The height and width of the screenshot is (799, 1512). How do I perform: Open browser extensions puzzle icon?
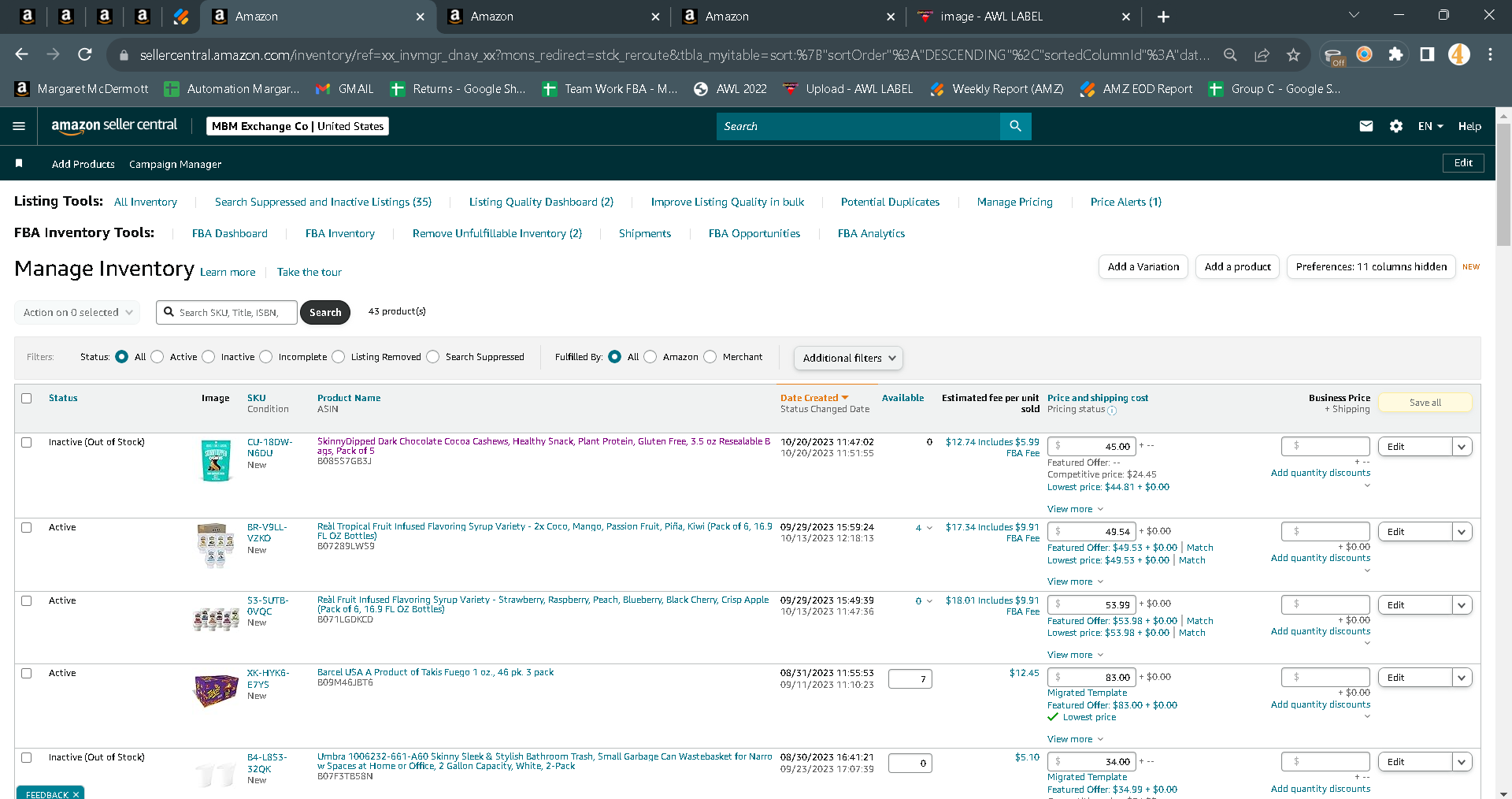point(1395,54)
